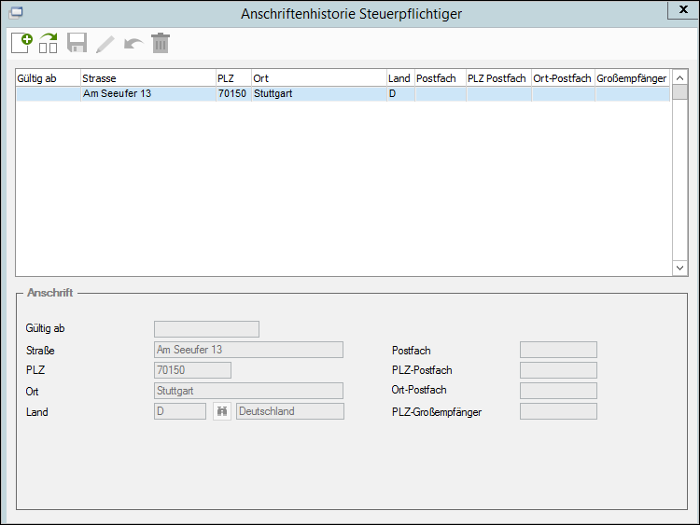
Task: Click the delete trash can icon
Action: [161, 43]
